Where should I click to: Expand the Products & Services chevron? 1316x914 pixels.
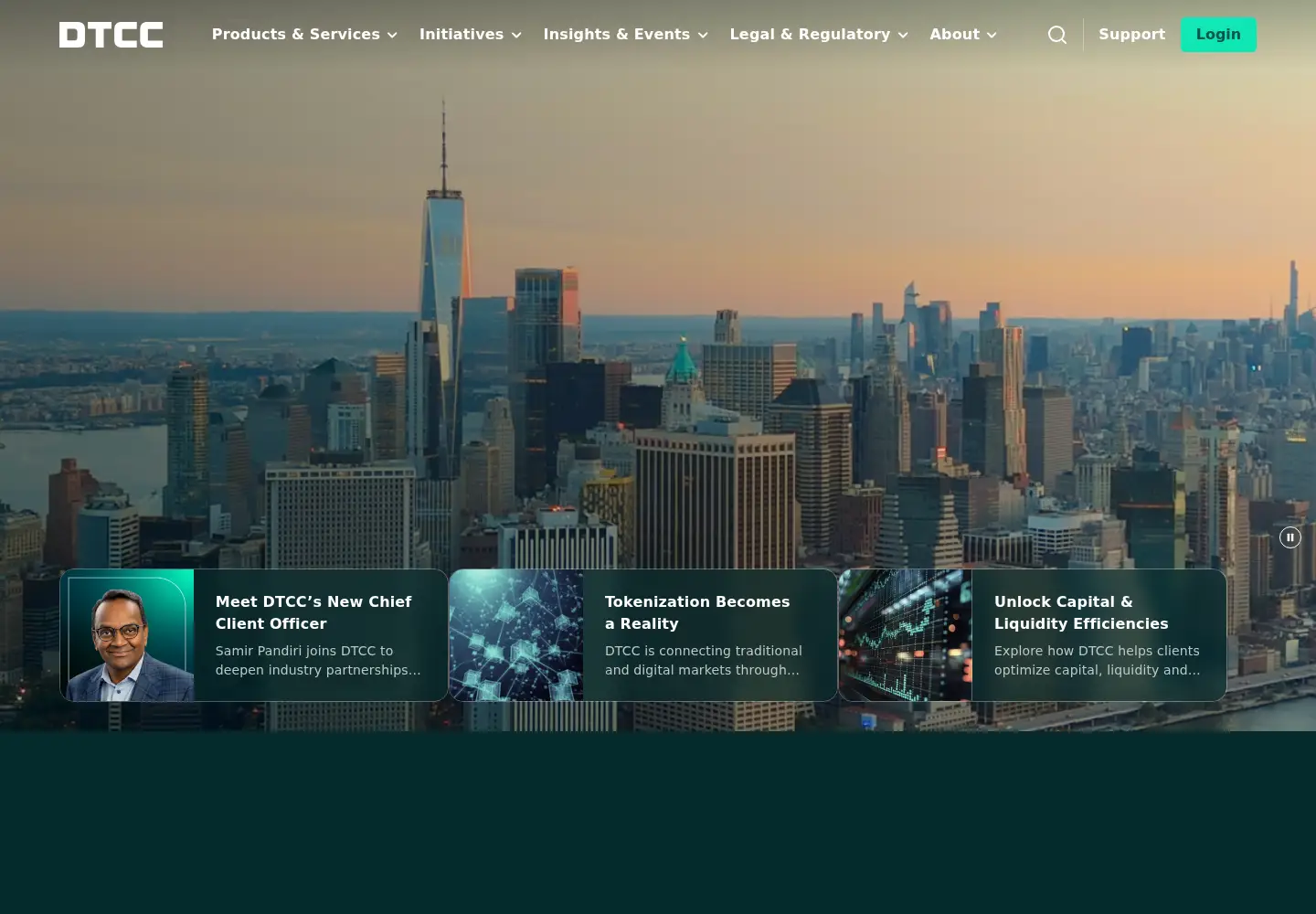pos(392,35)
